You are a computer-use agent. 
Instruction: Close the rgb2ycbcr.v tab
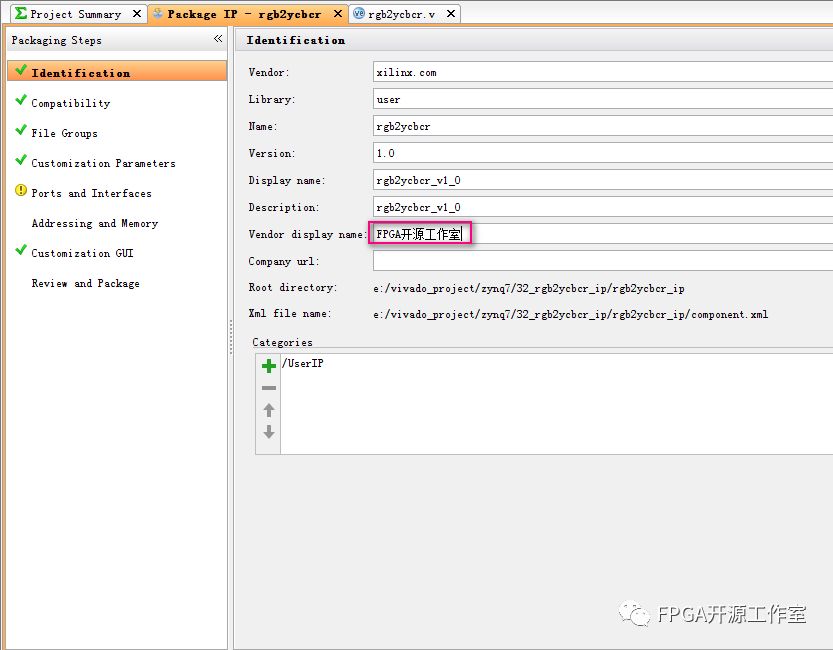pos(451,14)
